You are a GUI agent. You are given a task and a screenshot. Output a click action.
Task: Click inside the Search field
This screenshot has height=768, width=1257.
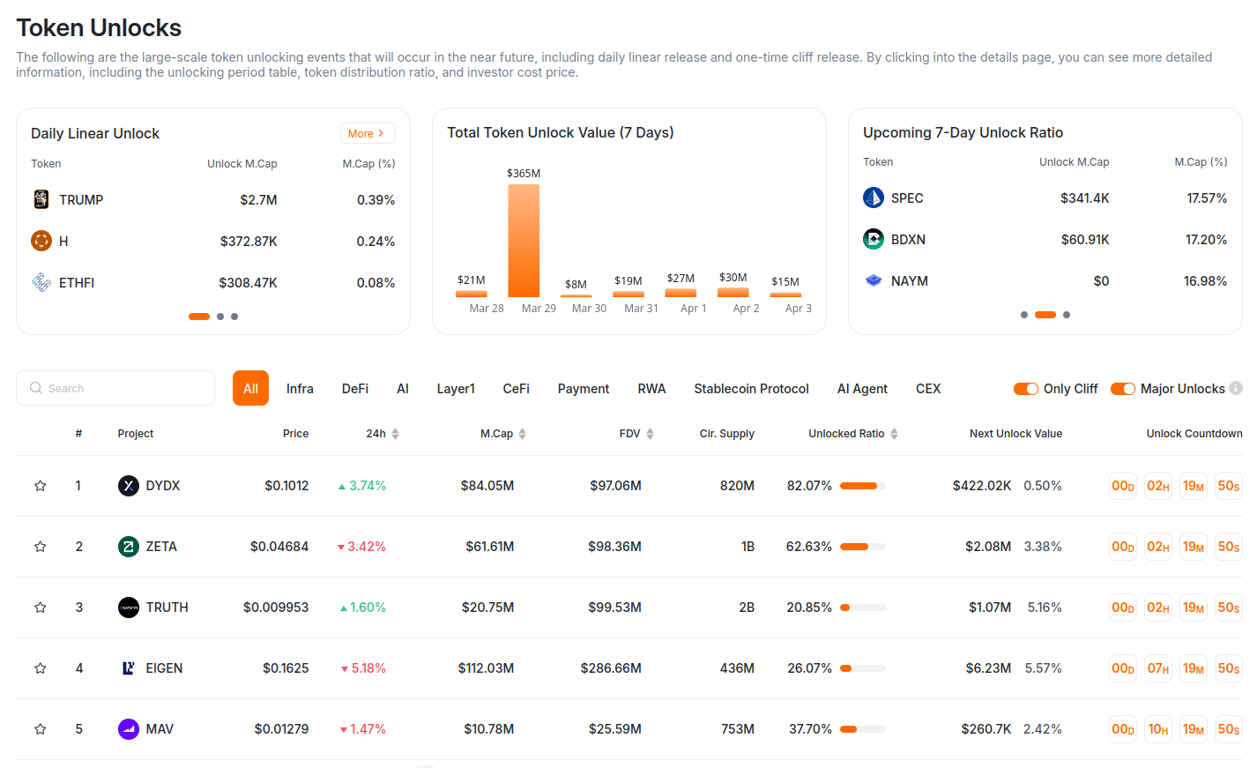tap(115, 388)
